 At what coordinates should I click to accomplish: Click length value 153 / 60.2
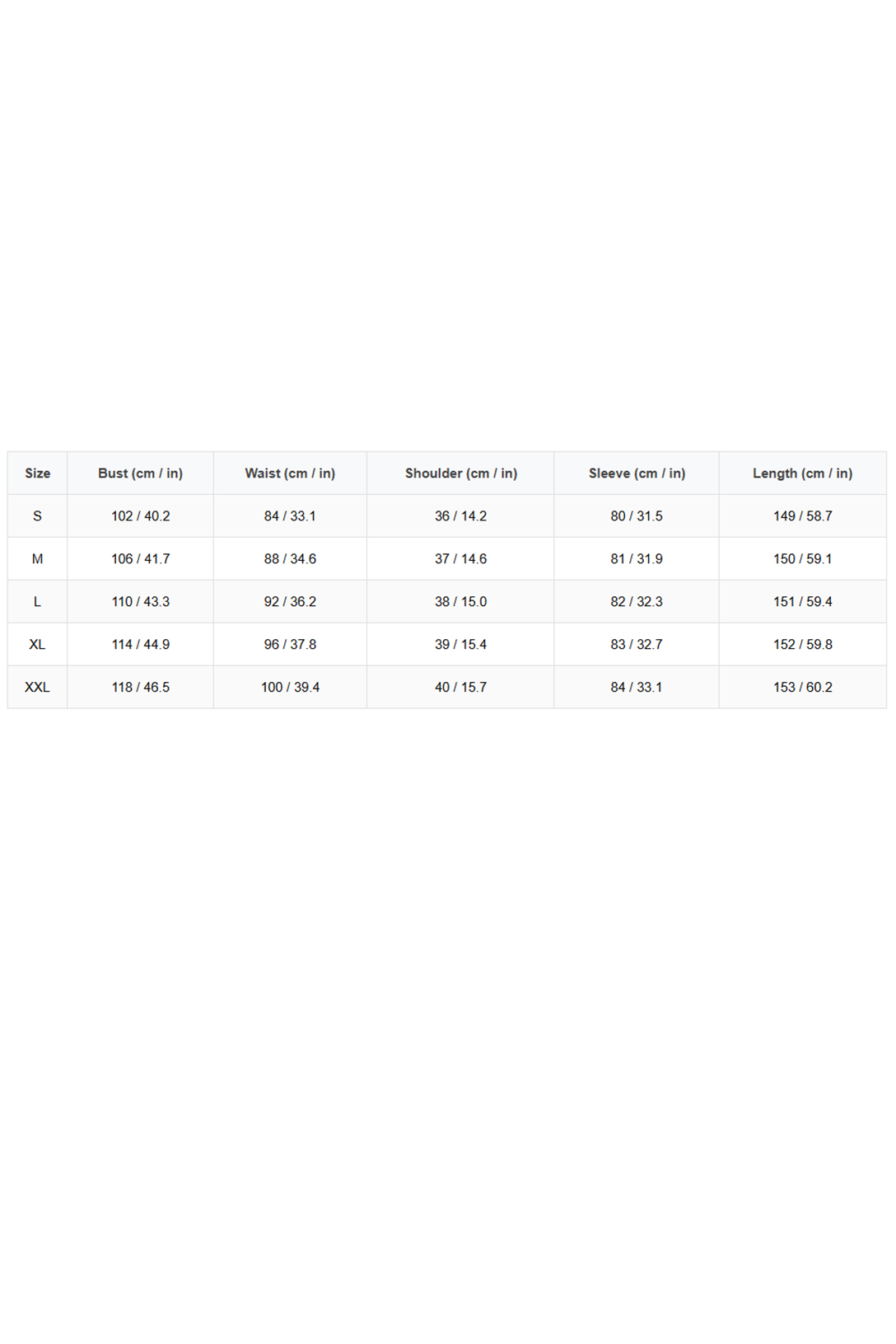(803, 688)
